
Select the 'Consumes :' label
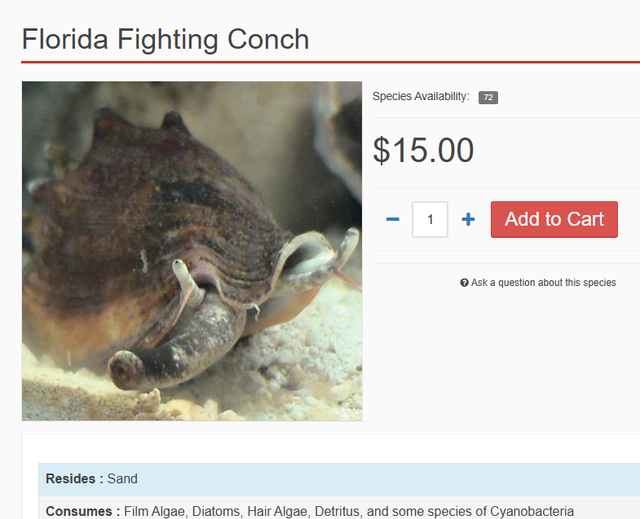[82, 511]
